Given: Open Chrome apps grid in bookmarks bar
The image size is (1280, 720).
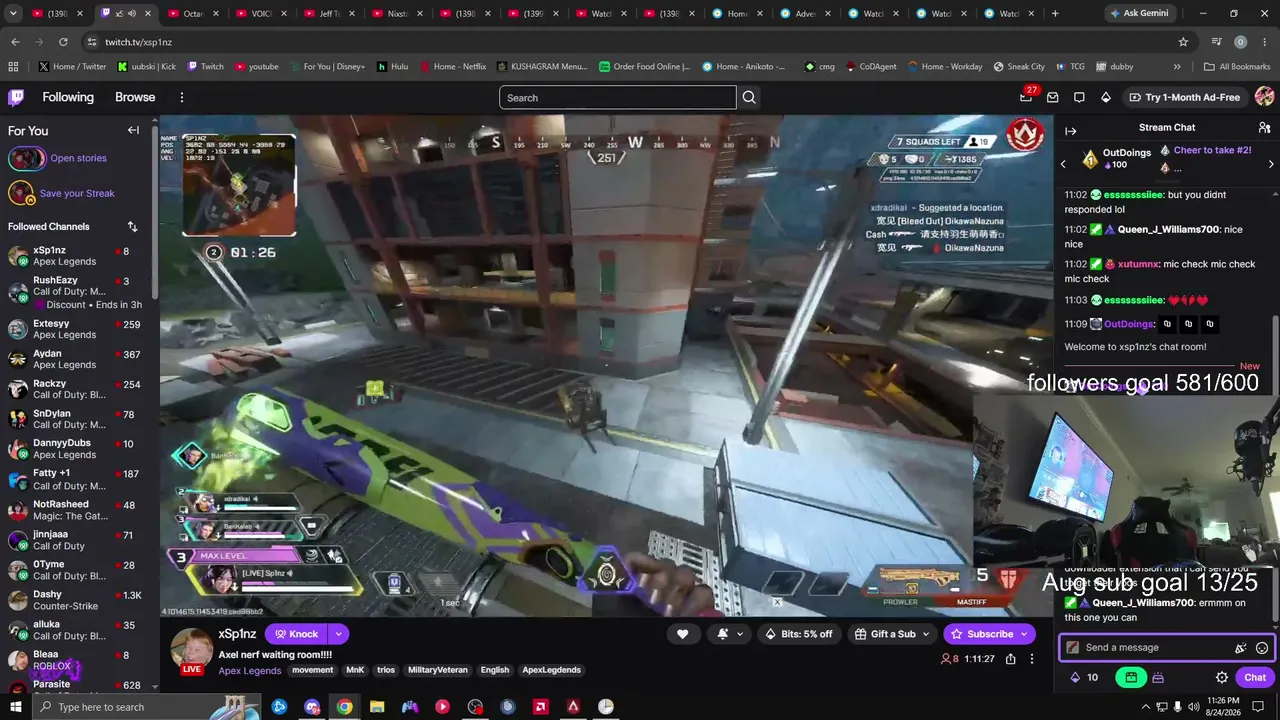Looking at the screenshot, I should (13, 67).
